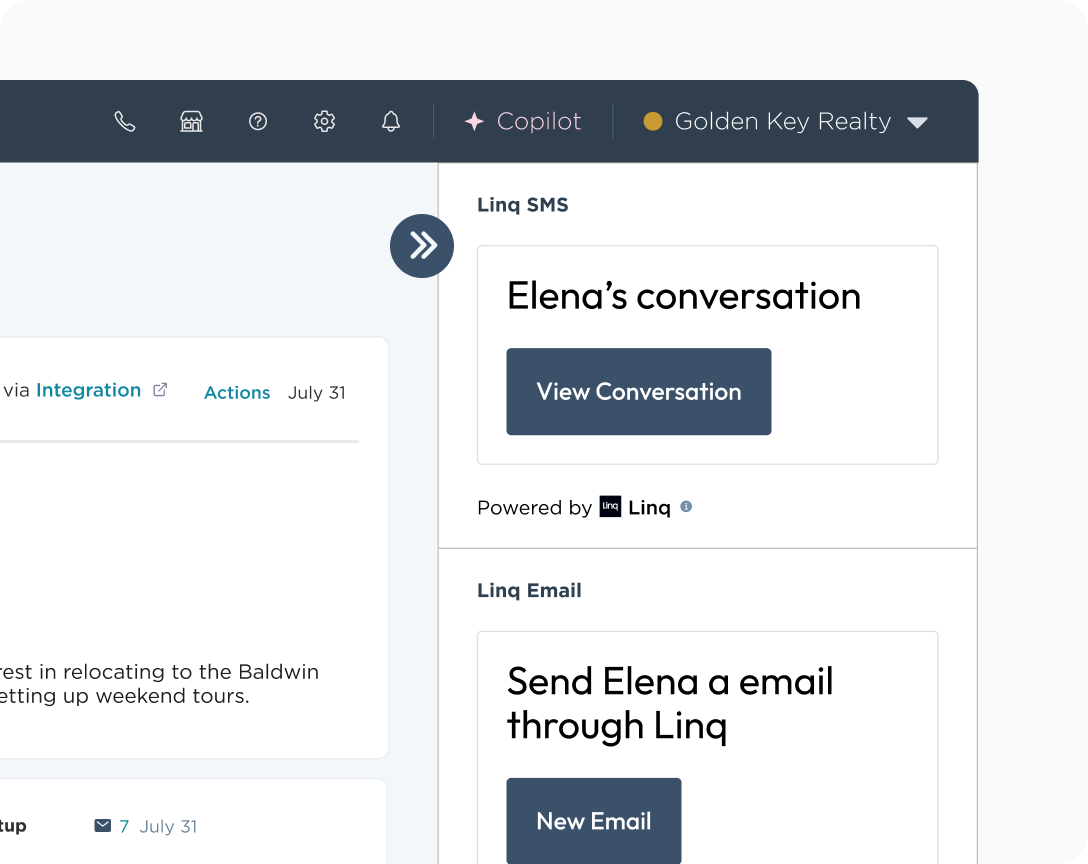This screenshot has width=1088, height=864.
Task: Click the golden status dot beside Golden Key Realty
Action: click(652, 121)
